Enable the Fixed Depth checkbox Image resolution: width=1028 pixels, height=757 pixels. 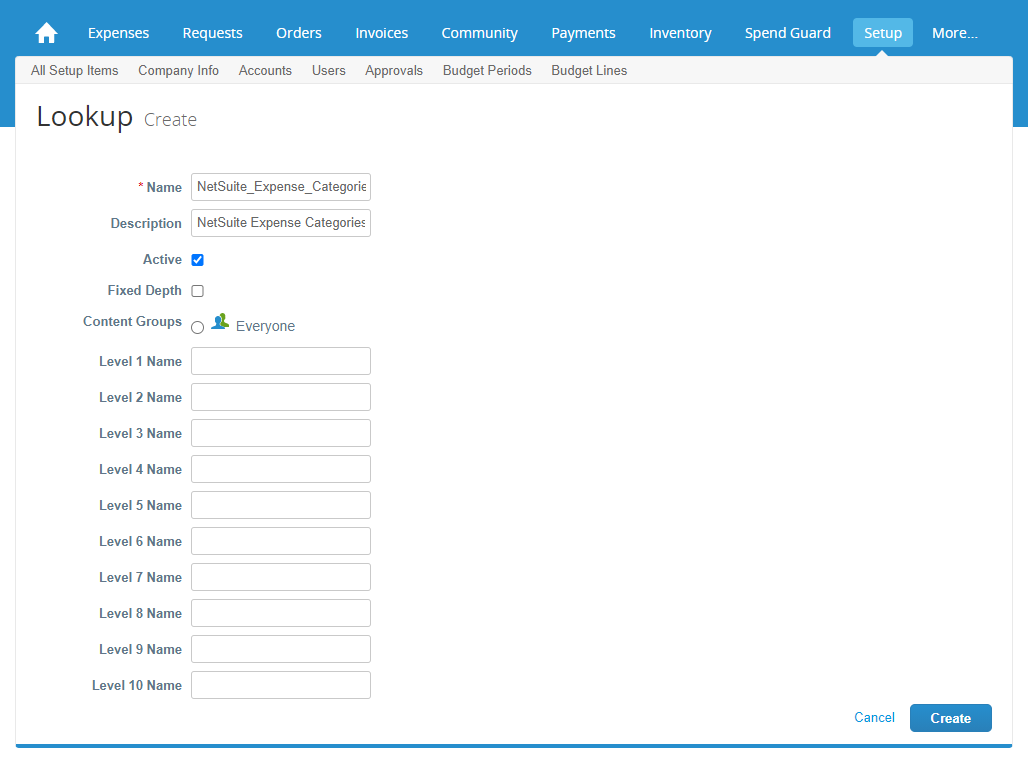coord(197,291)
